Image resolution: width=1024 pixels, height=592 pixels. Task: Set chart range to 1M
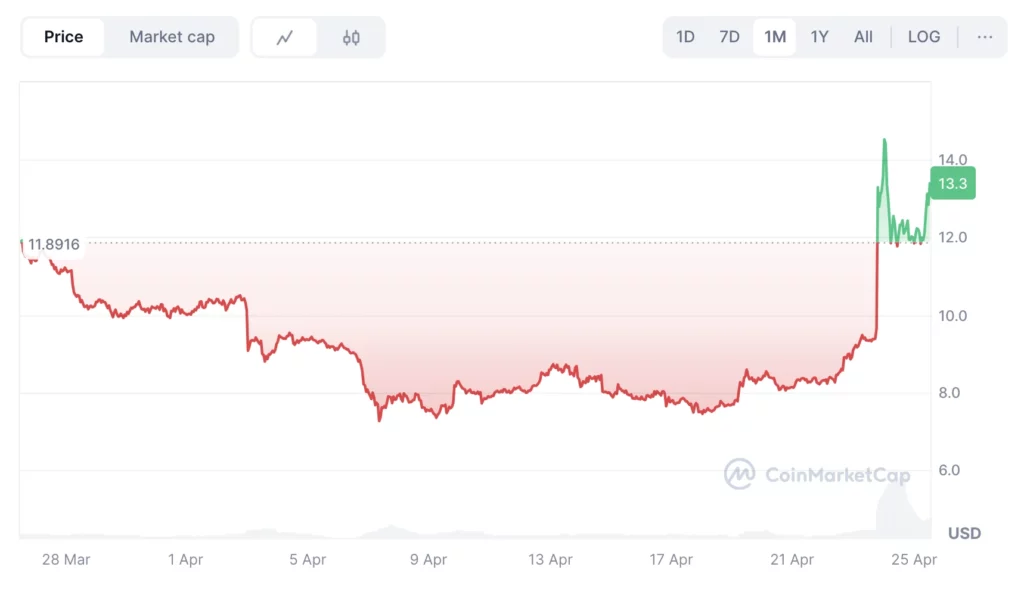[x=775, y=37]
